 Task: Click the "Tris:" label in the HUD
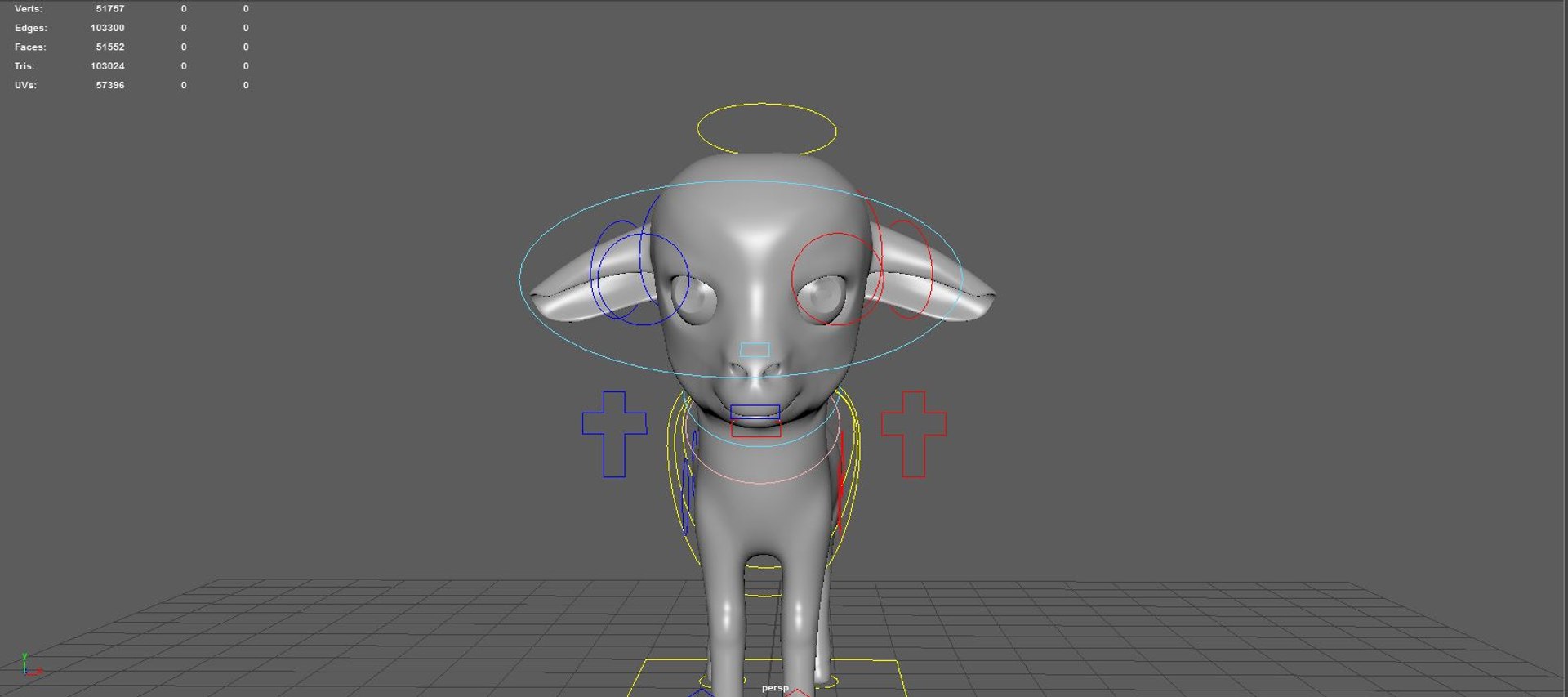point(24,66)
